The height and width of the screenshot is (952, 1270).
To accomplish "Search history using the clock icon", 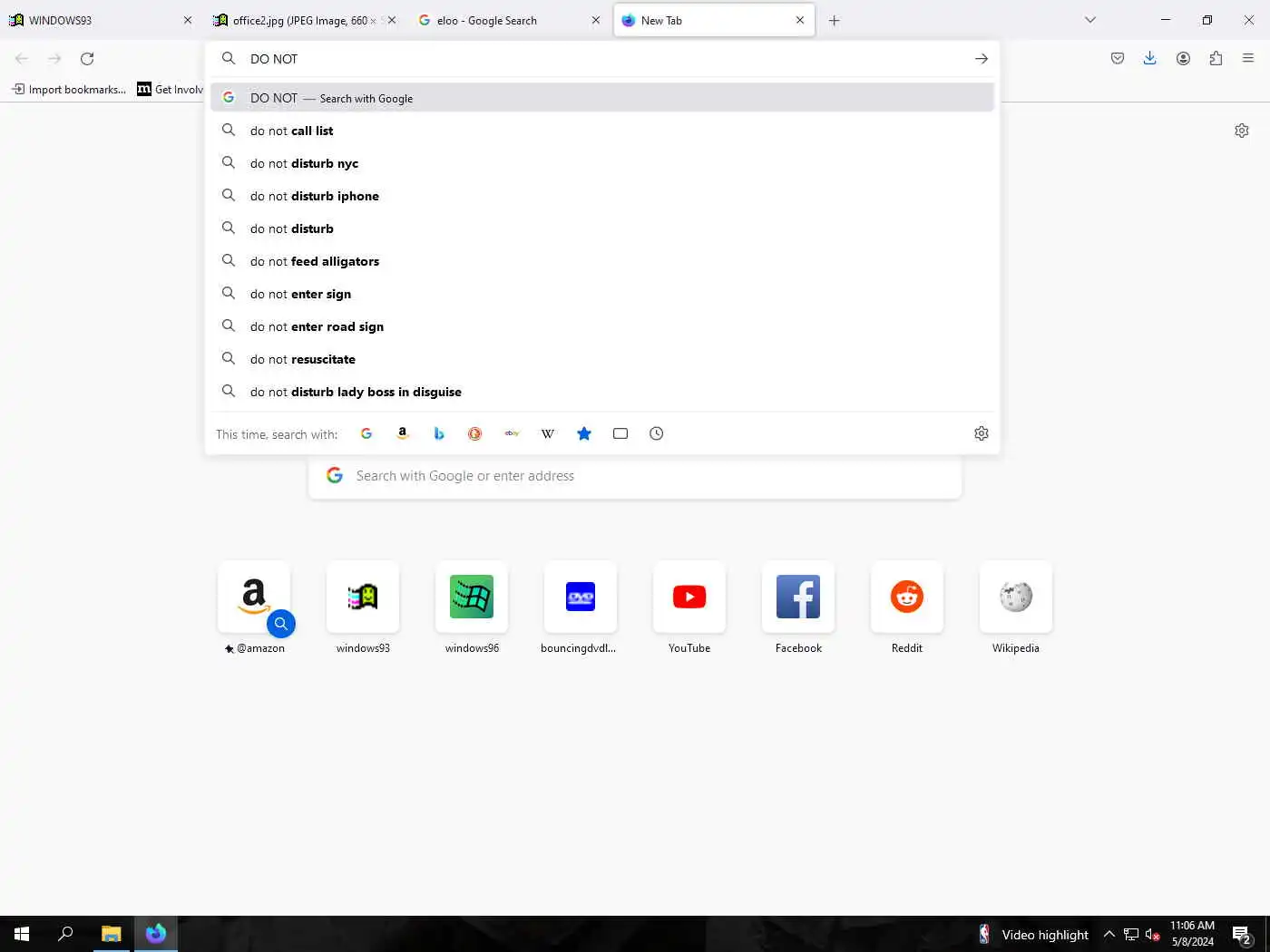I will 657,433.
